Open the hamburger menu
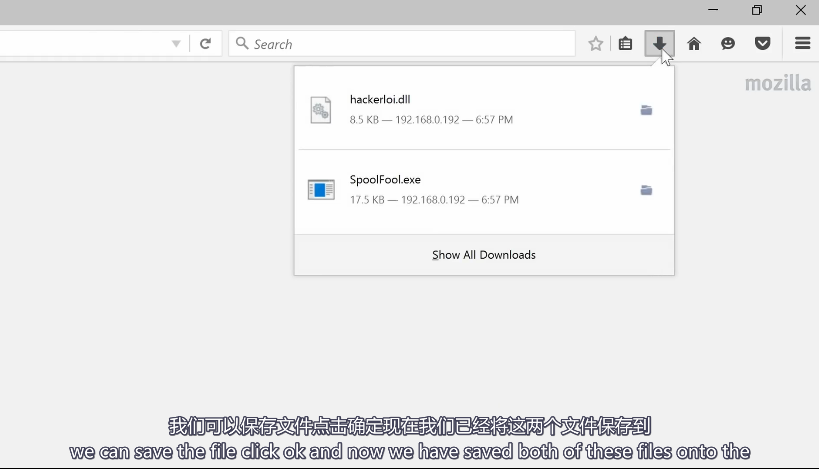The image size is (819, 469). coord(802,44)
